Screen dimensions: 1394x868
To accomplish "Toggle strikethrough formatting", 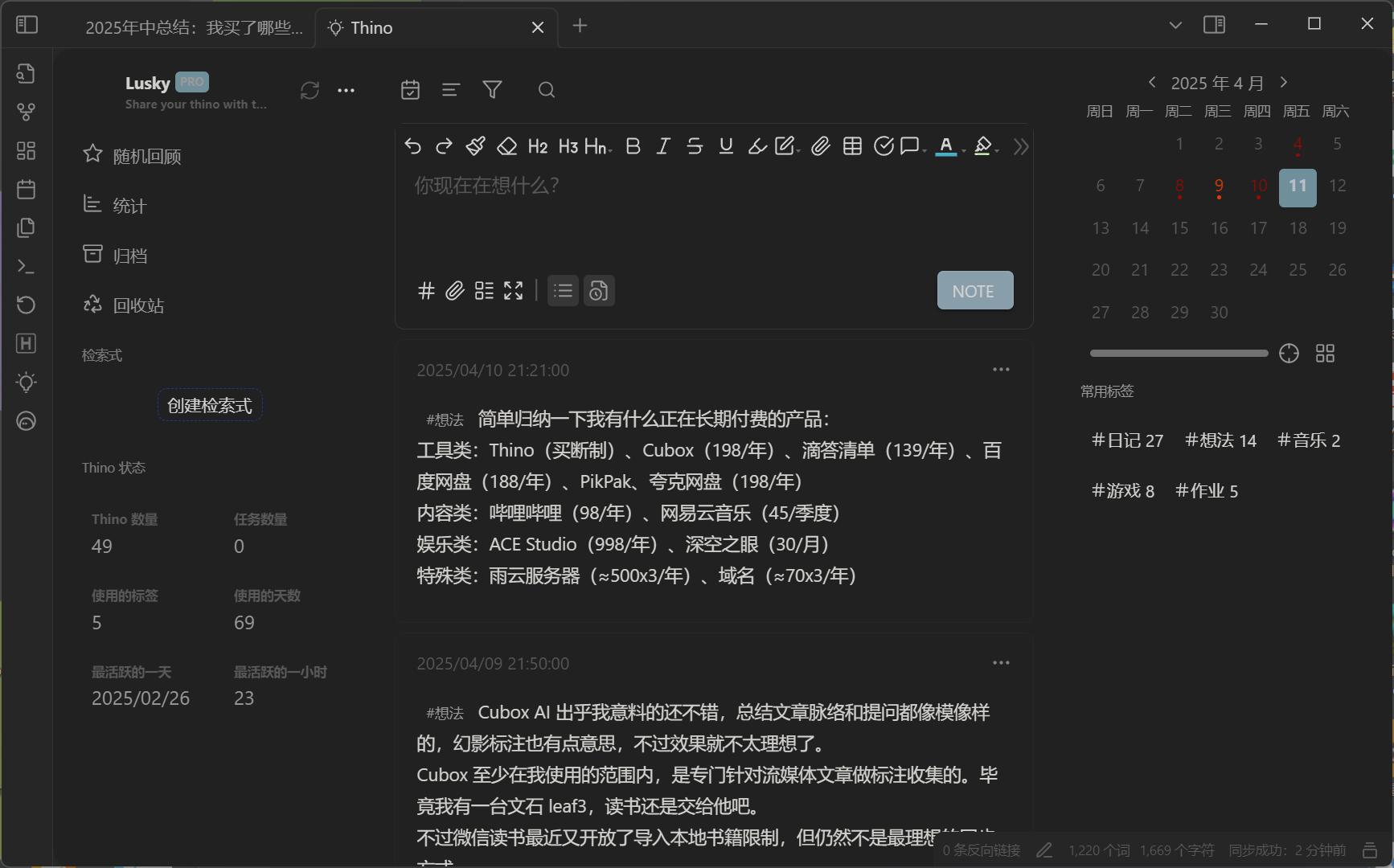I will point(695,146).
